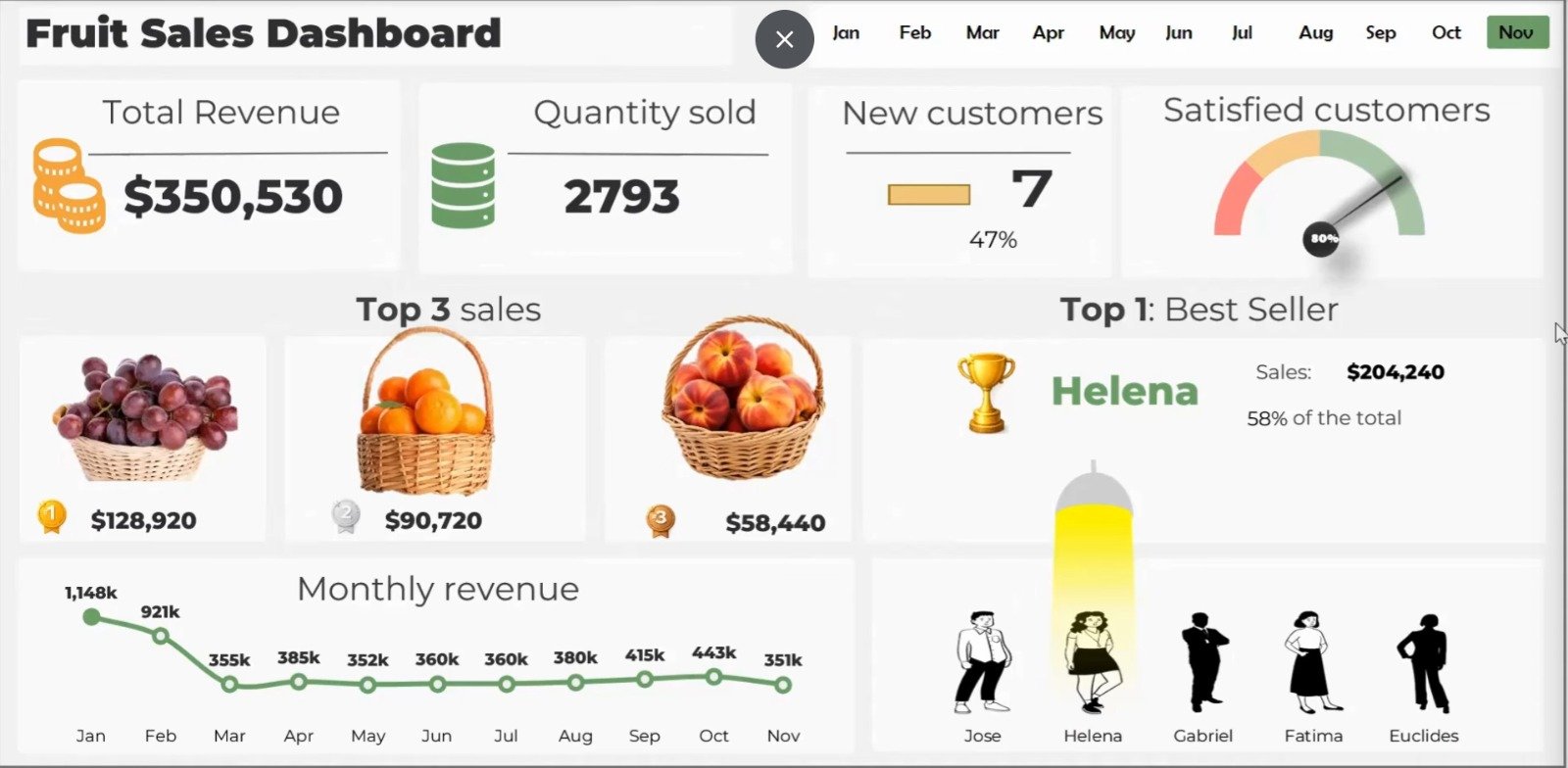
Task: Select Helena's highlighted seller silhouette
Action: pyautogui.click(x=1095, y=661)
